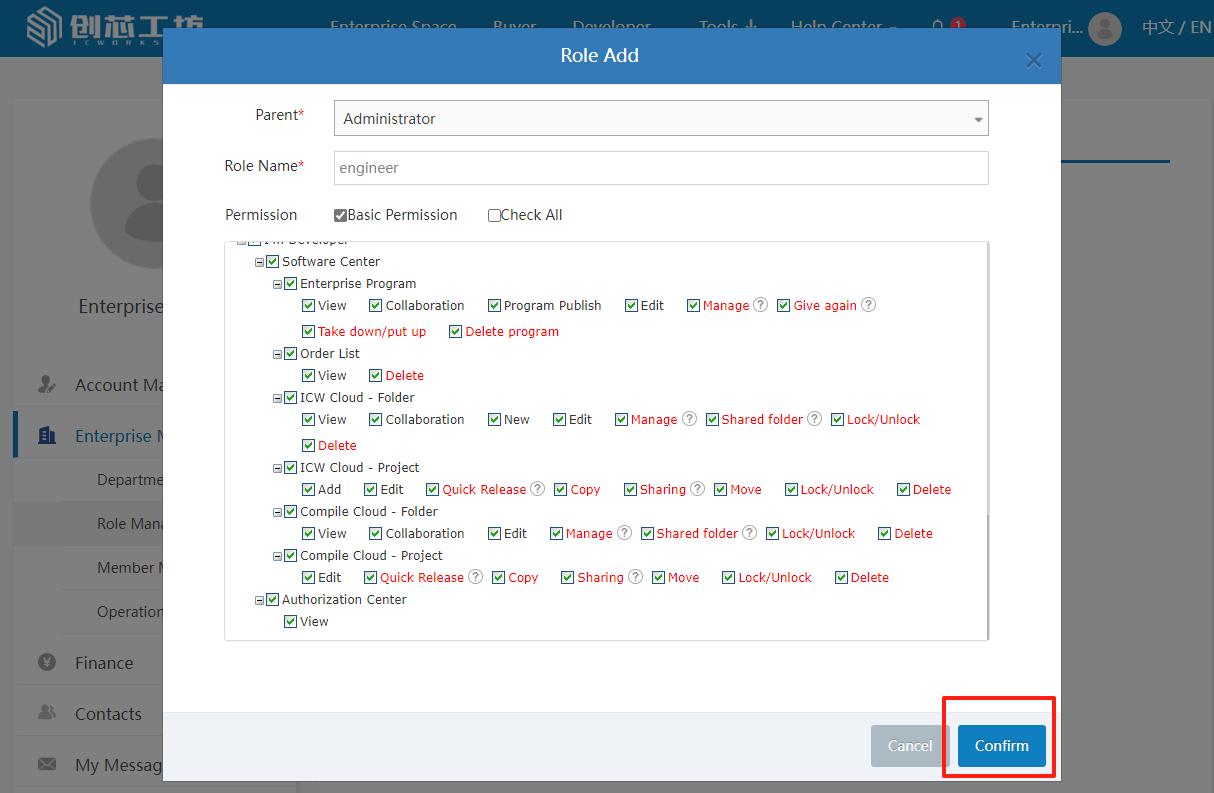Click the Role Name input field
The height and width of the screenshot is (793, 1214).
(x=660, y=168)
